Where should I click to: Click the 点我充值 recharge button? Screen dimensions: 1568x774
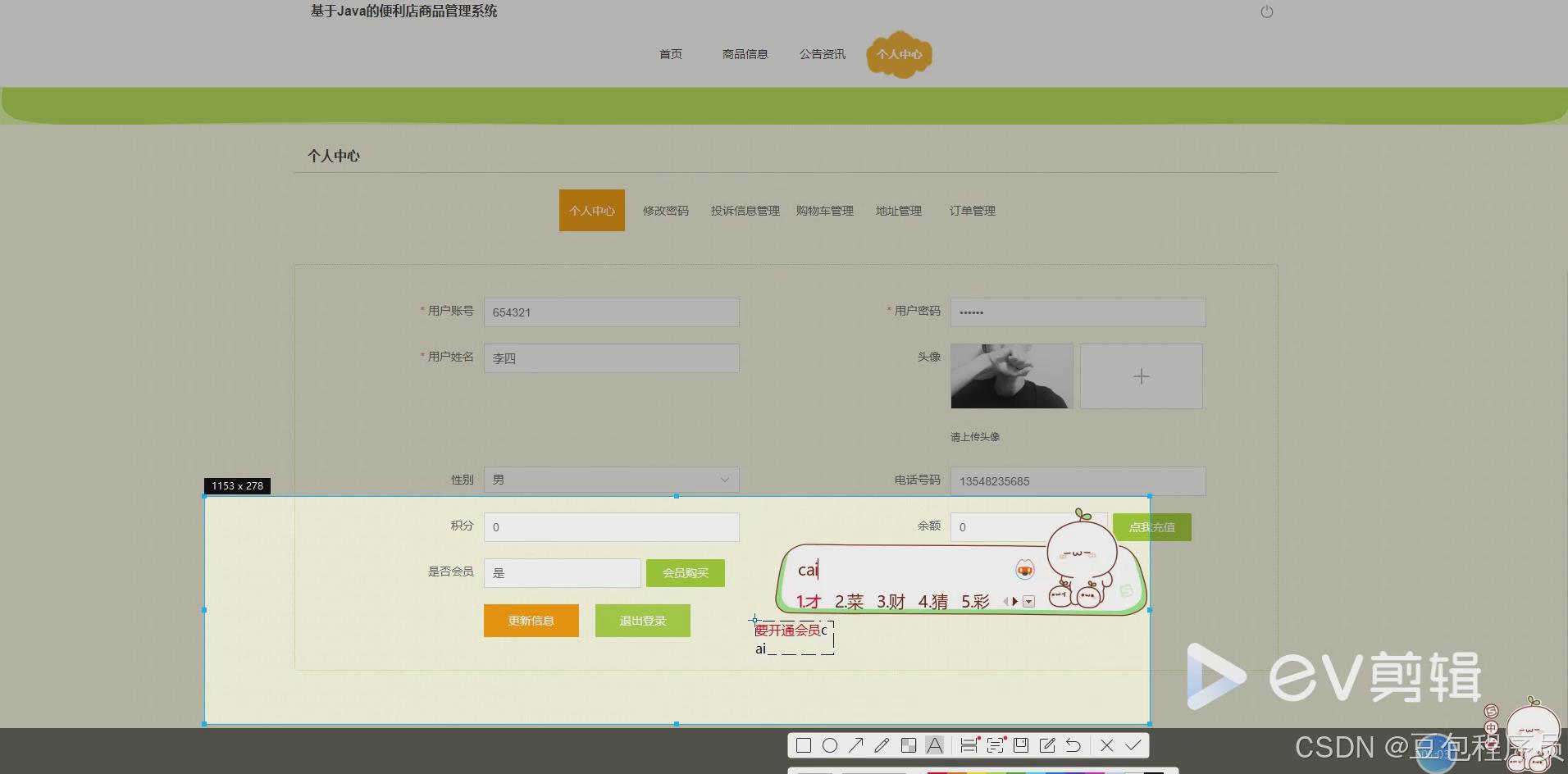pyautogui.click(x=1151, y=526)
